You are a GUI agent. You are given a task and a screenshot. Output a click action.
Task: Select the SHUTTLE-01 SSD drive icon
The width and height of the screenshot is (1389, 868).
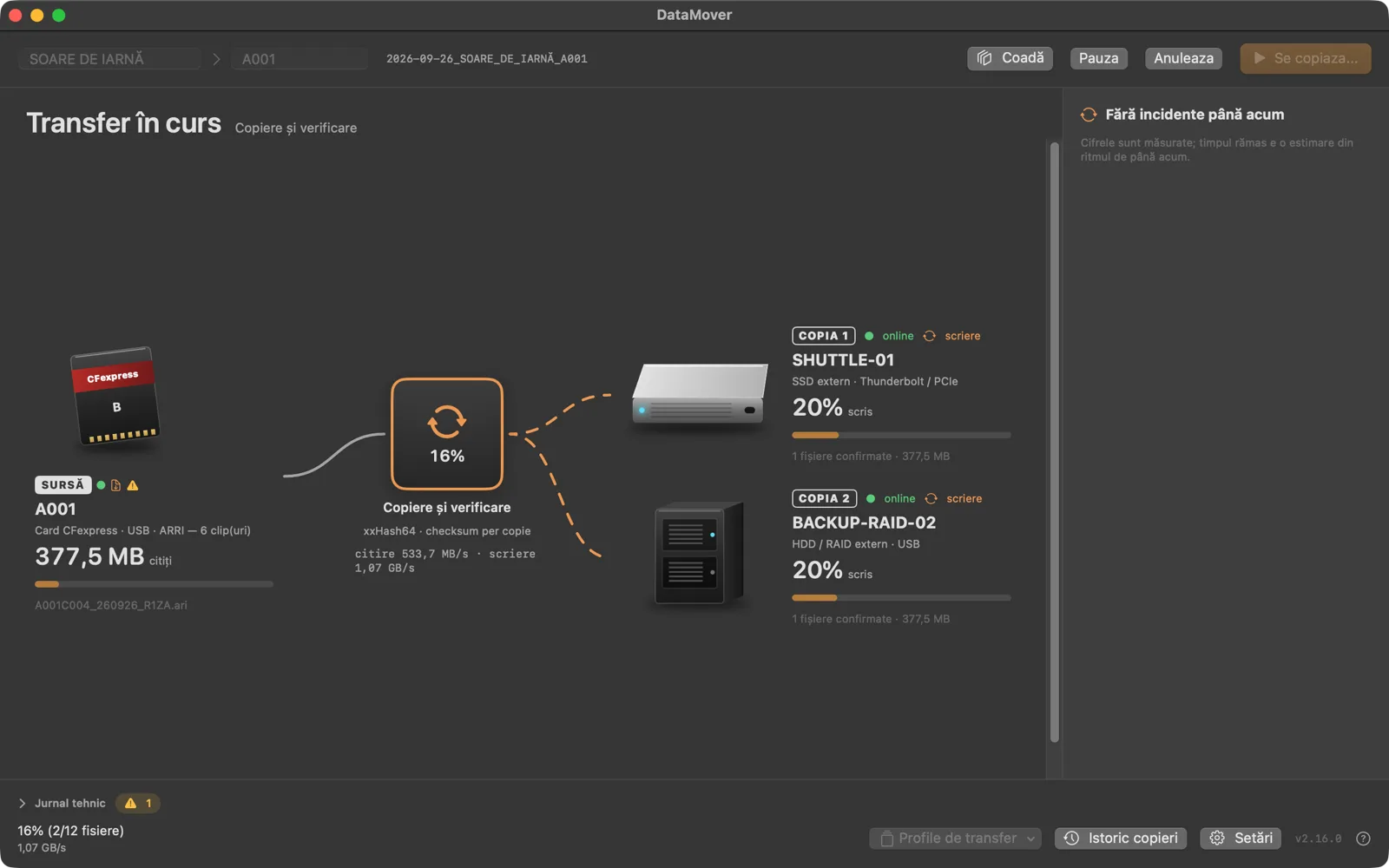[x=700, y=394]
